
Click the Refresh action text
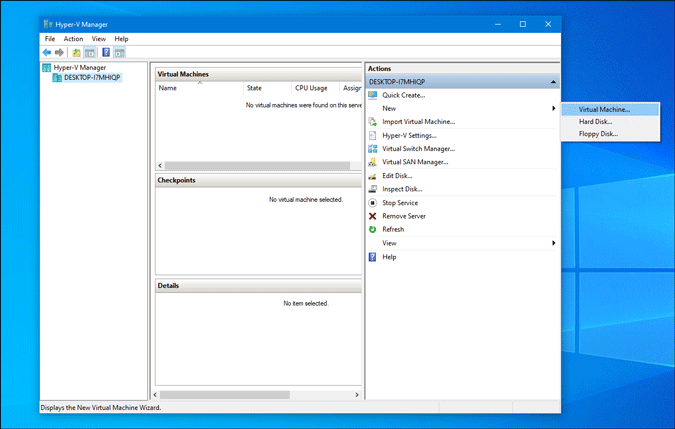(x=393, y=229)
